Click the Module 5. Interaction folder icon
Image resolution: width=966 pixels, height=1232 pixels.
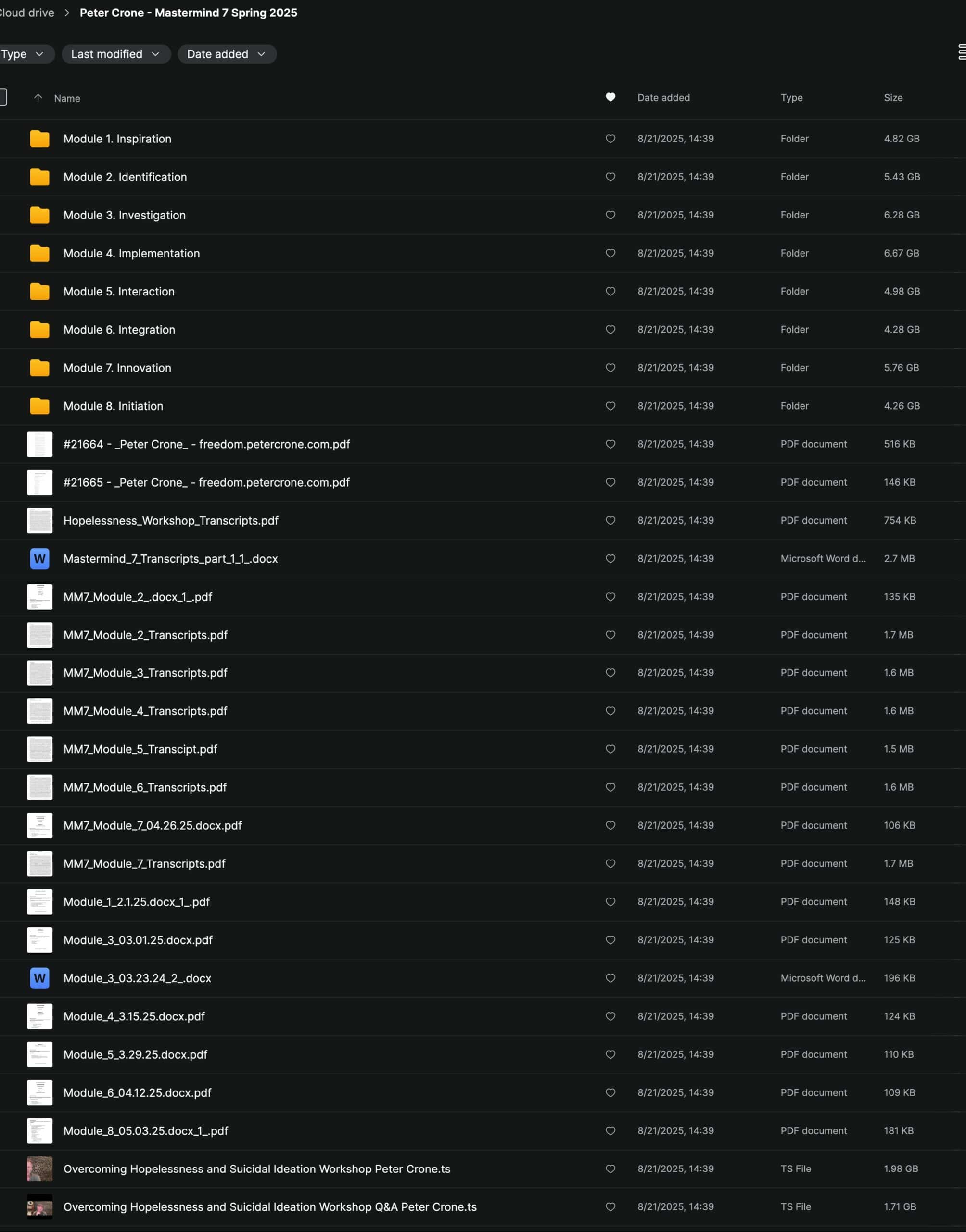point(39,291)
